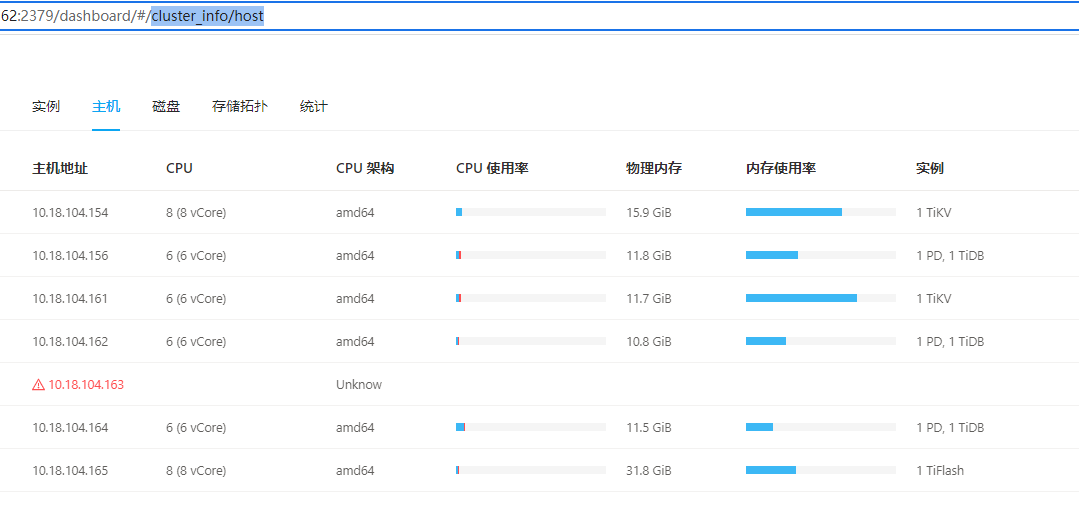1079x525 pixels.
Task: Select host address 10.18.104.161
Action: [x=70, y=299]
